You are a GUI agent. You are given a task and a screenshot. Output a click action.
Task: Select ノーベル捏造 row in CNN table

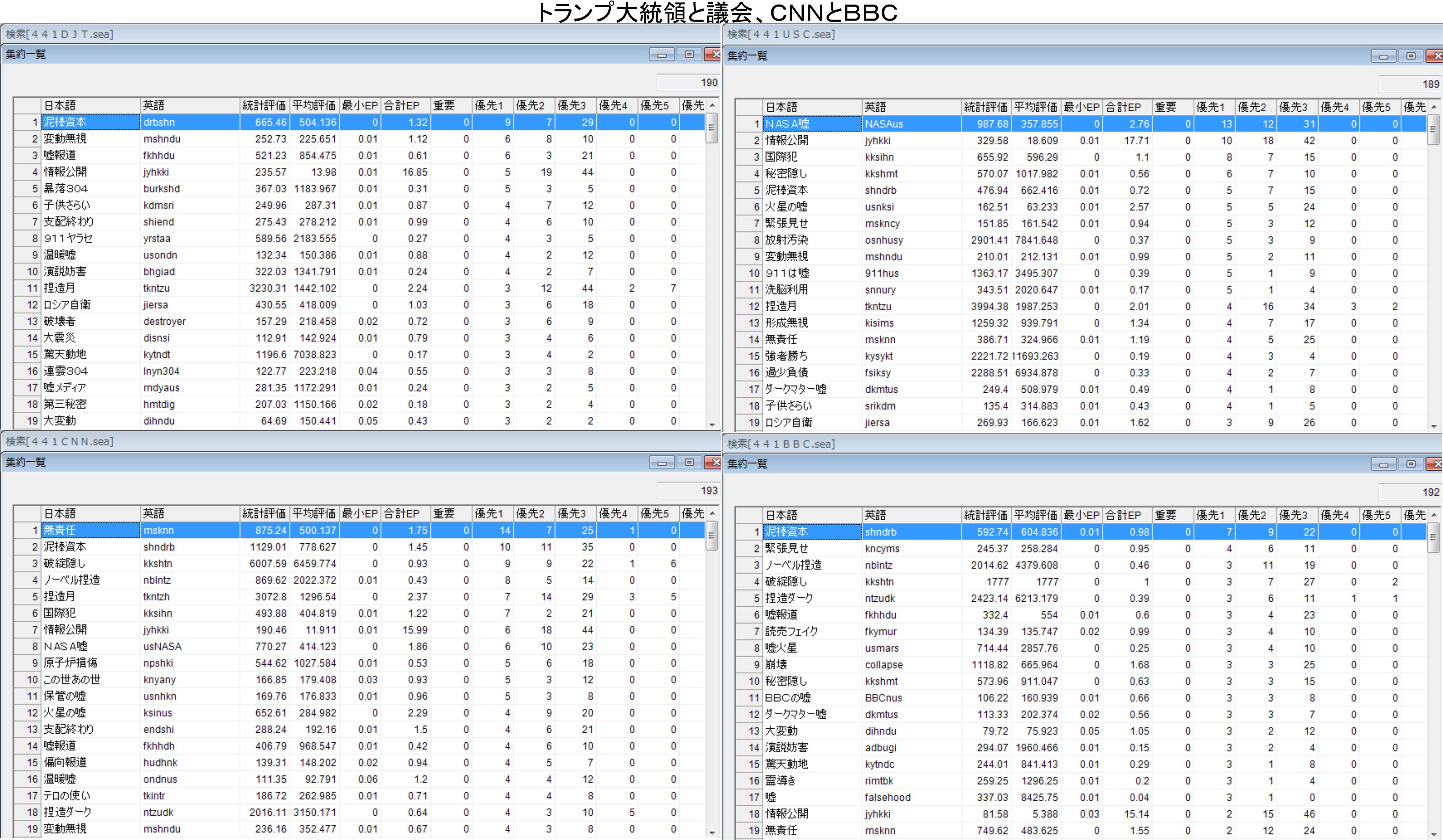tap(72, 580)
